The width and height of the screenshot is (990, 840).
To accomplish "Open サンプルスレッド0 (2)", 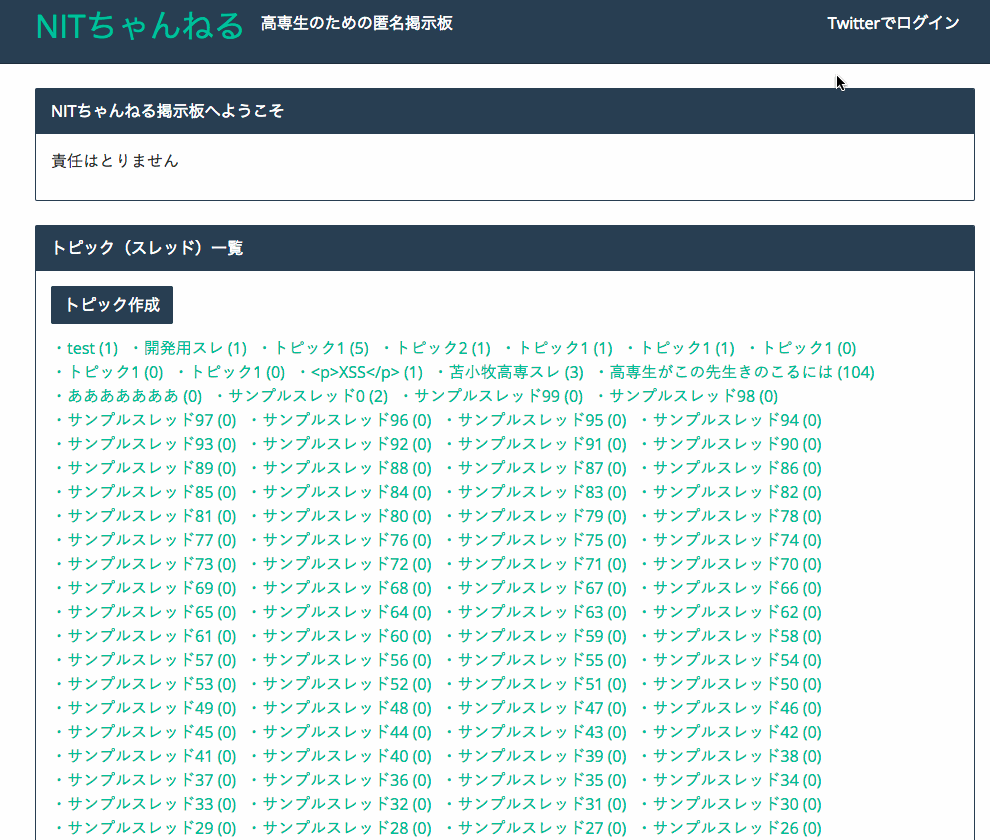I will tap(308, 396).
